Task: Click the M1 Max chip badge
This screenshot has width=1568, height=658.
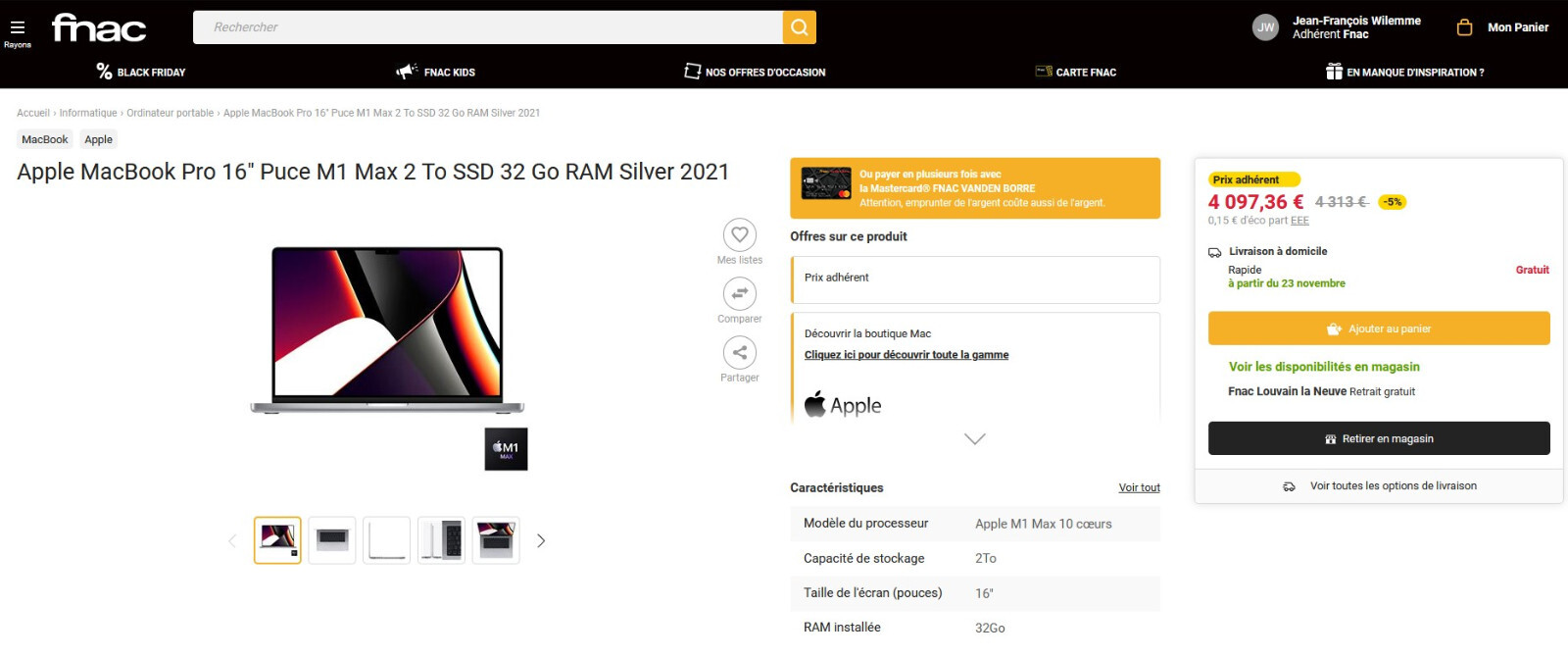Action: (507, 449)
